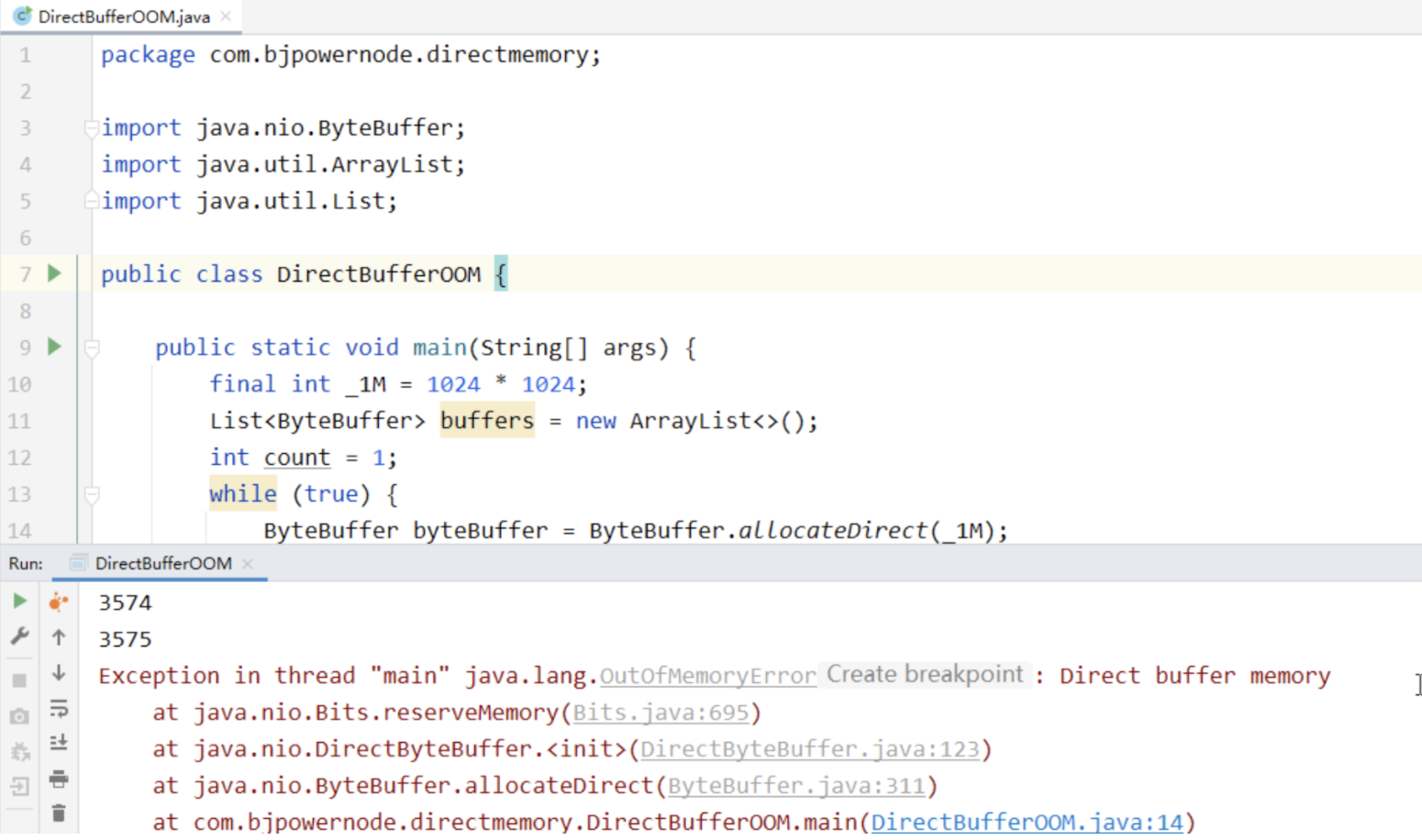The image size is (1422, 840).
Task: Collapse while loop fold at line 13
Action: 91,494
